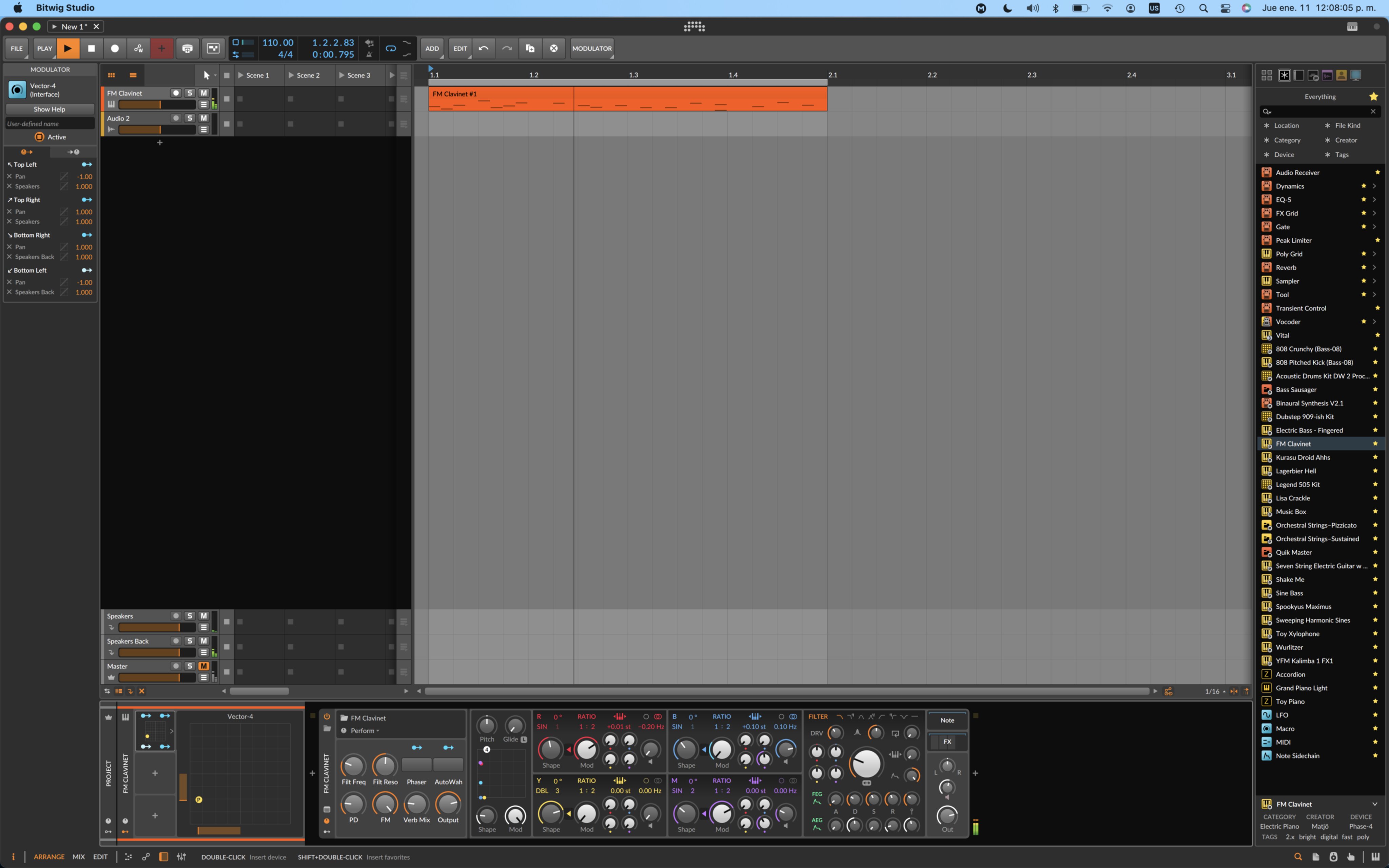Mute the Audio 2 track
Image resolution: width=1389 pixels, height=868 pixels.
(204, 118)
